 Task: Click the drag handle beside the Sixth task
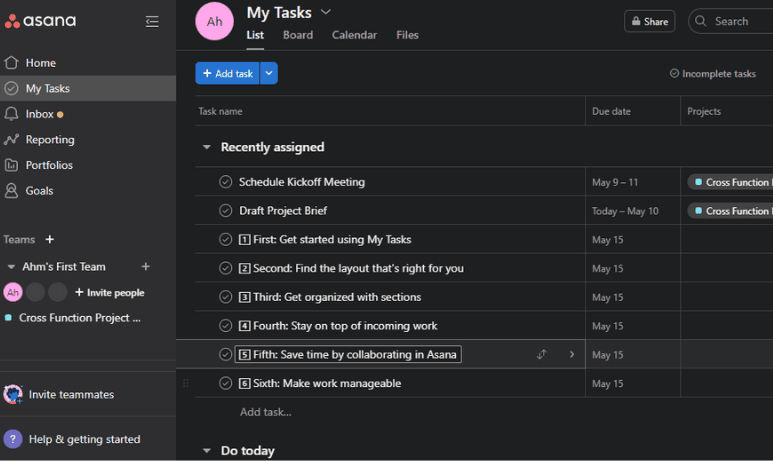click(x=186, y=383)
